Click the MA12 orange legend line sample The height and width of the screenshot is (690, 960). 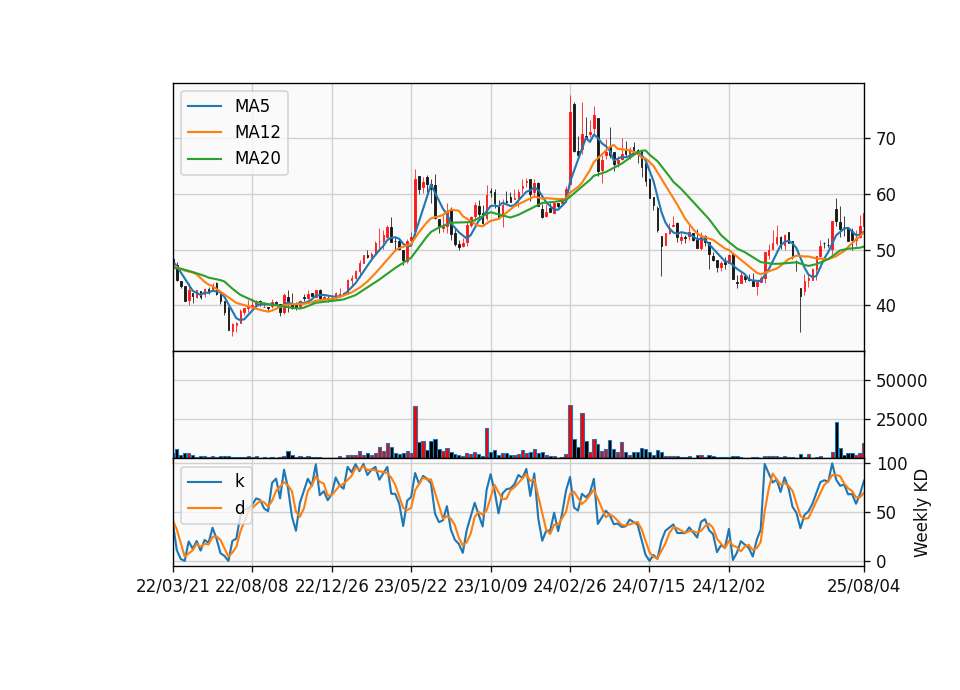(x=204, y=132)
